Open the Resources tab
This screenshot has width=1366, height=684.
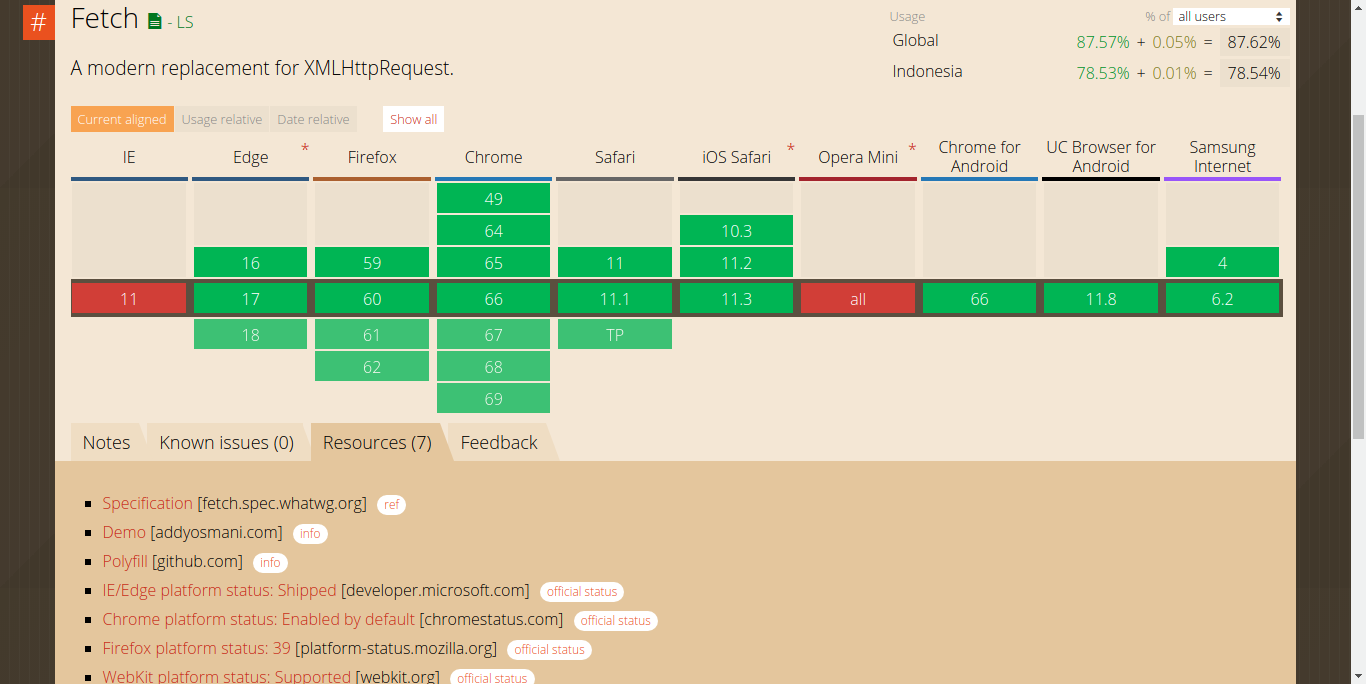click(376, 442)
